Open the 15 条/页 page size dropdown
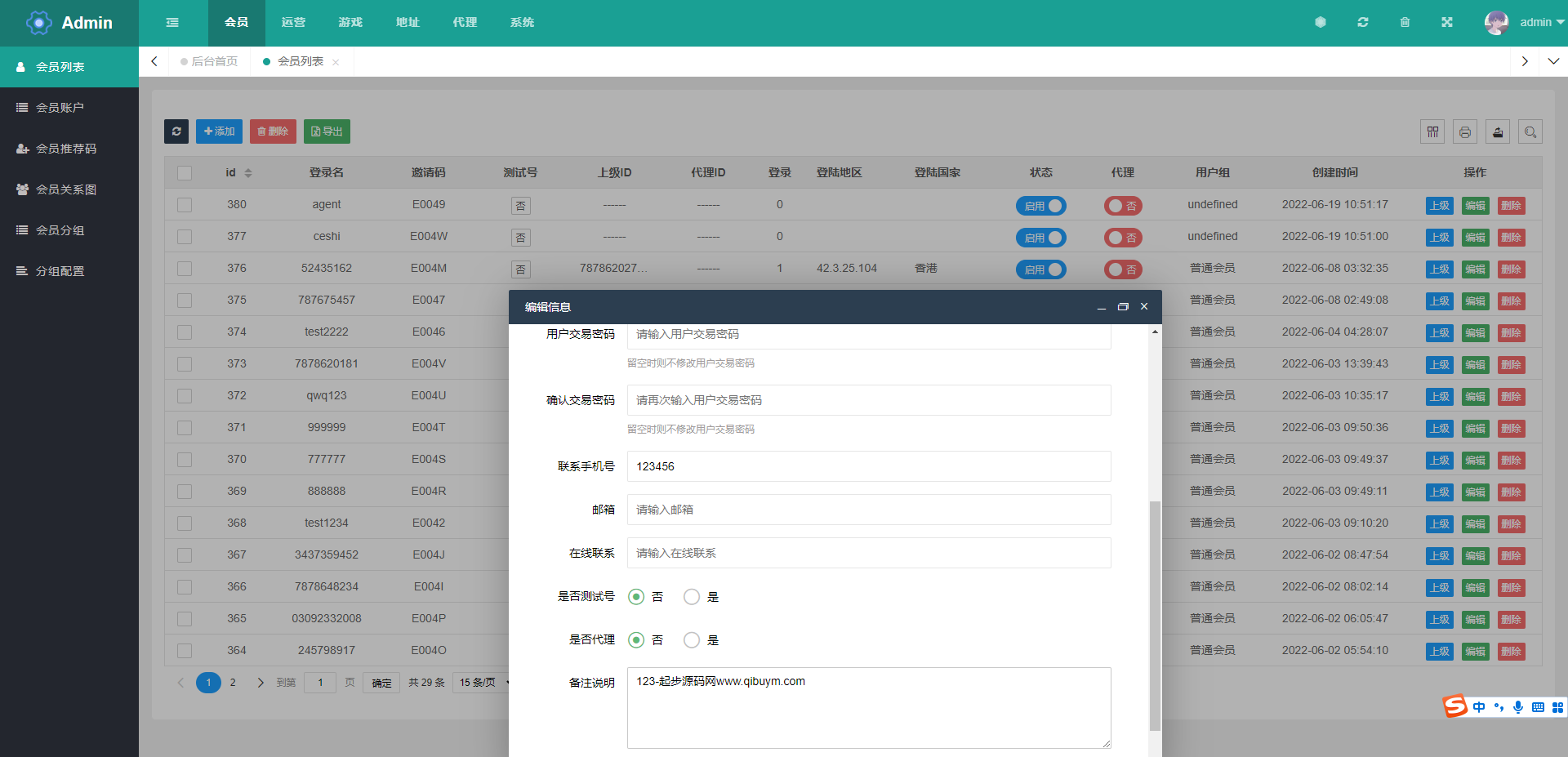This screenshot has height=757, width=1568. [483, 683]
